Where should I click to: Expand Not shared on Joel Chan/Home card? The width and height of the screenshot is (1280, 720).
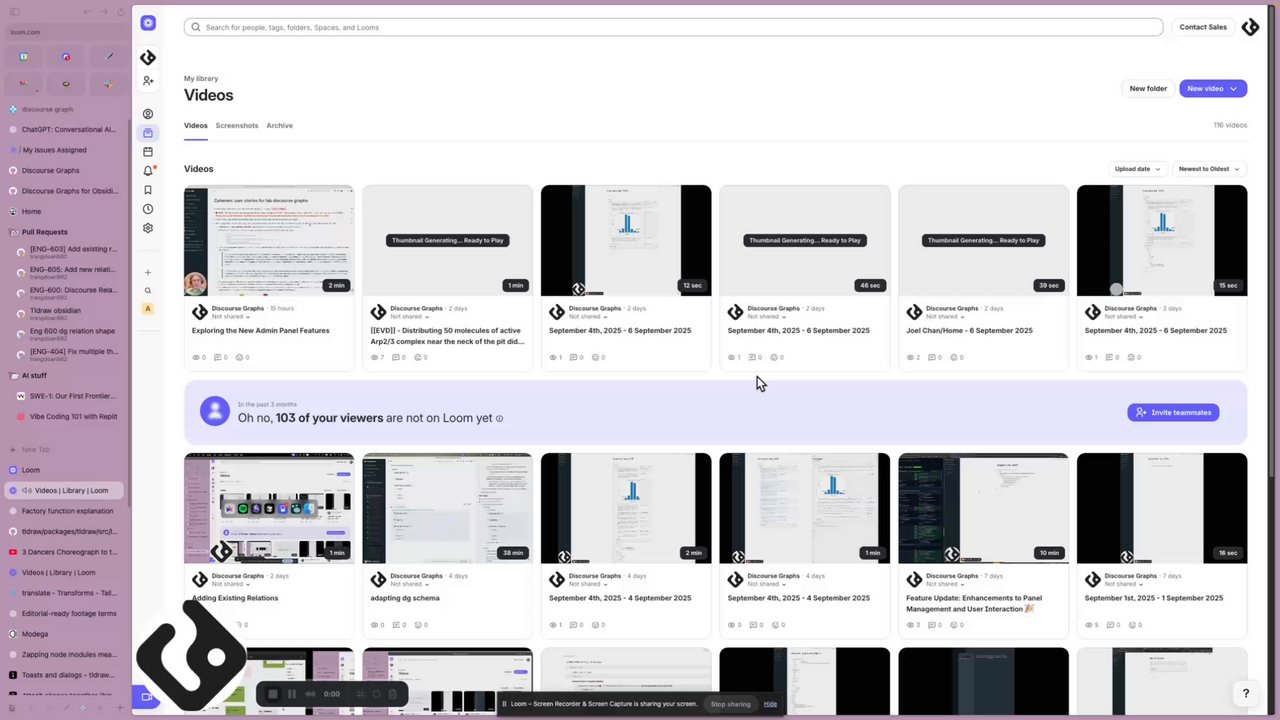[x=946, y=317]
